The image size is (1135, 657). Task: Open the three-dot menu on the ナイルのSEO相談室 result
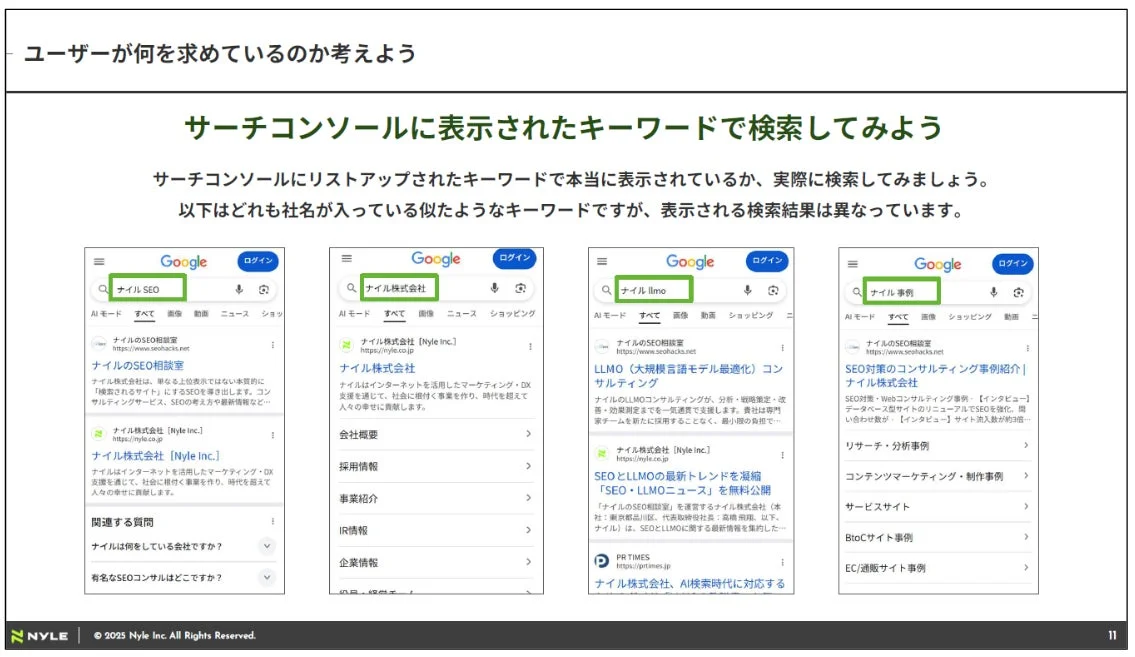273,344
